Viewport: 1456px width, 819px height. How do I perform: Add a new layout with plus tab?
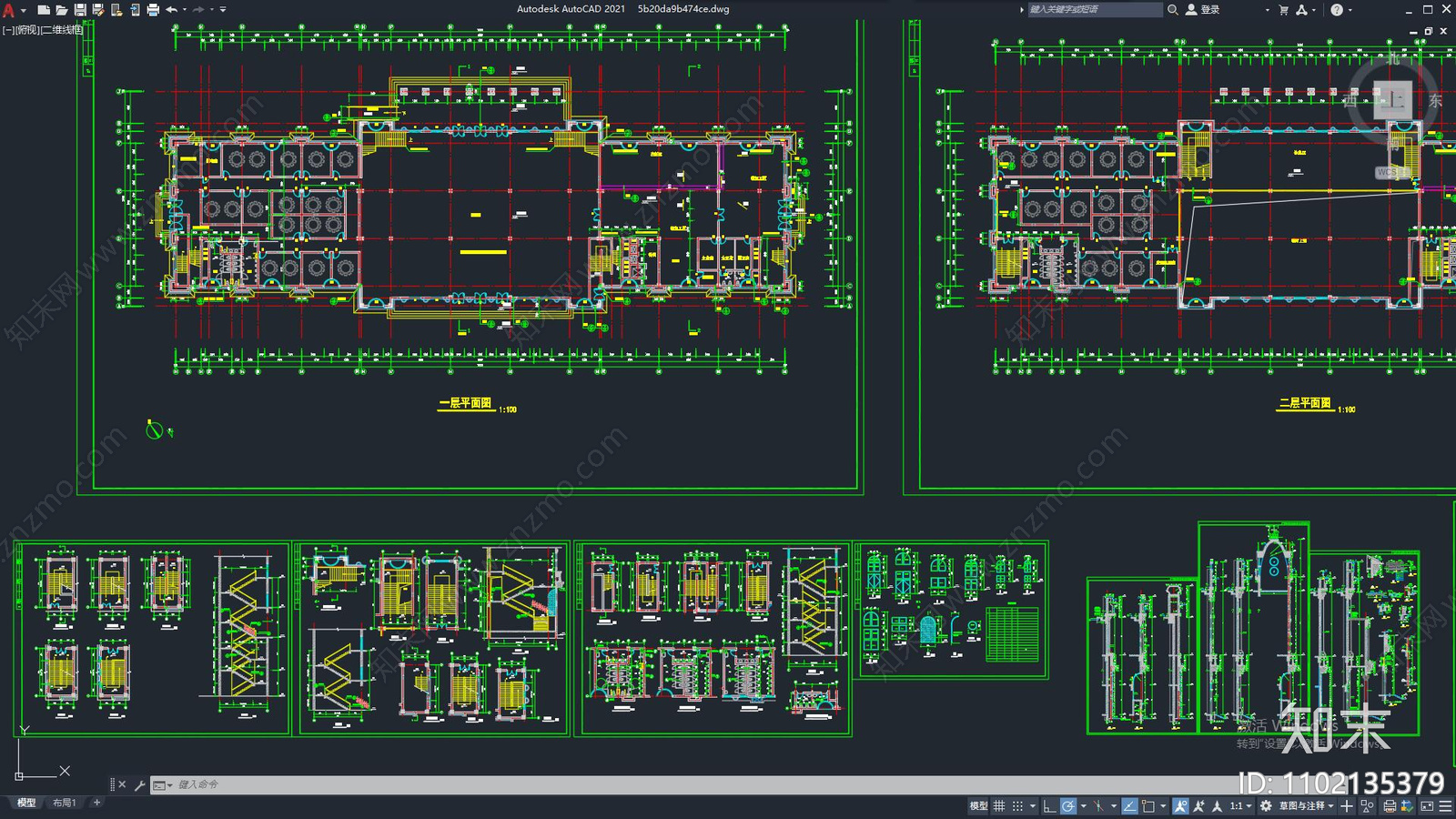click(x=96, y=803)
